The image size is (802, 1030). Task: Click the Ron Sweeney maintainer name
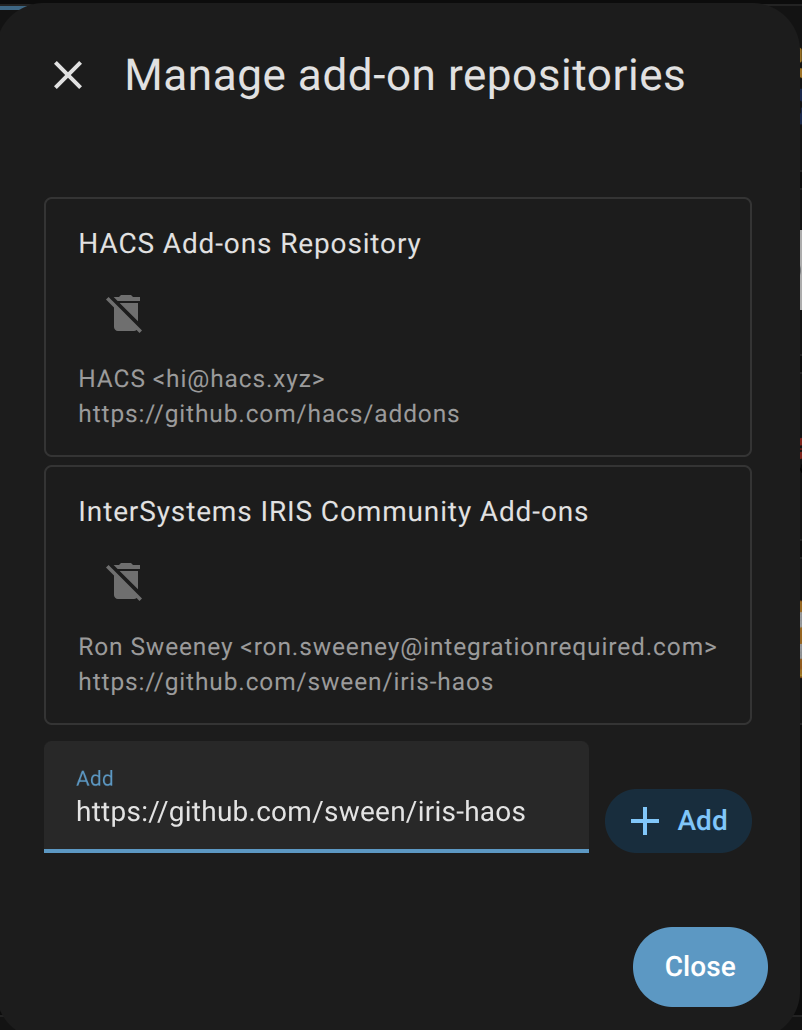coord(155,647)
